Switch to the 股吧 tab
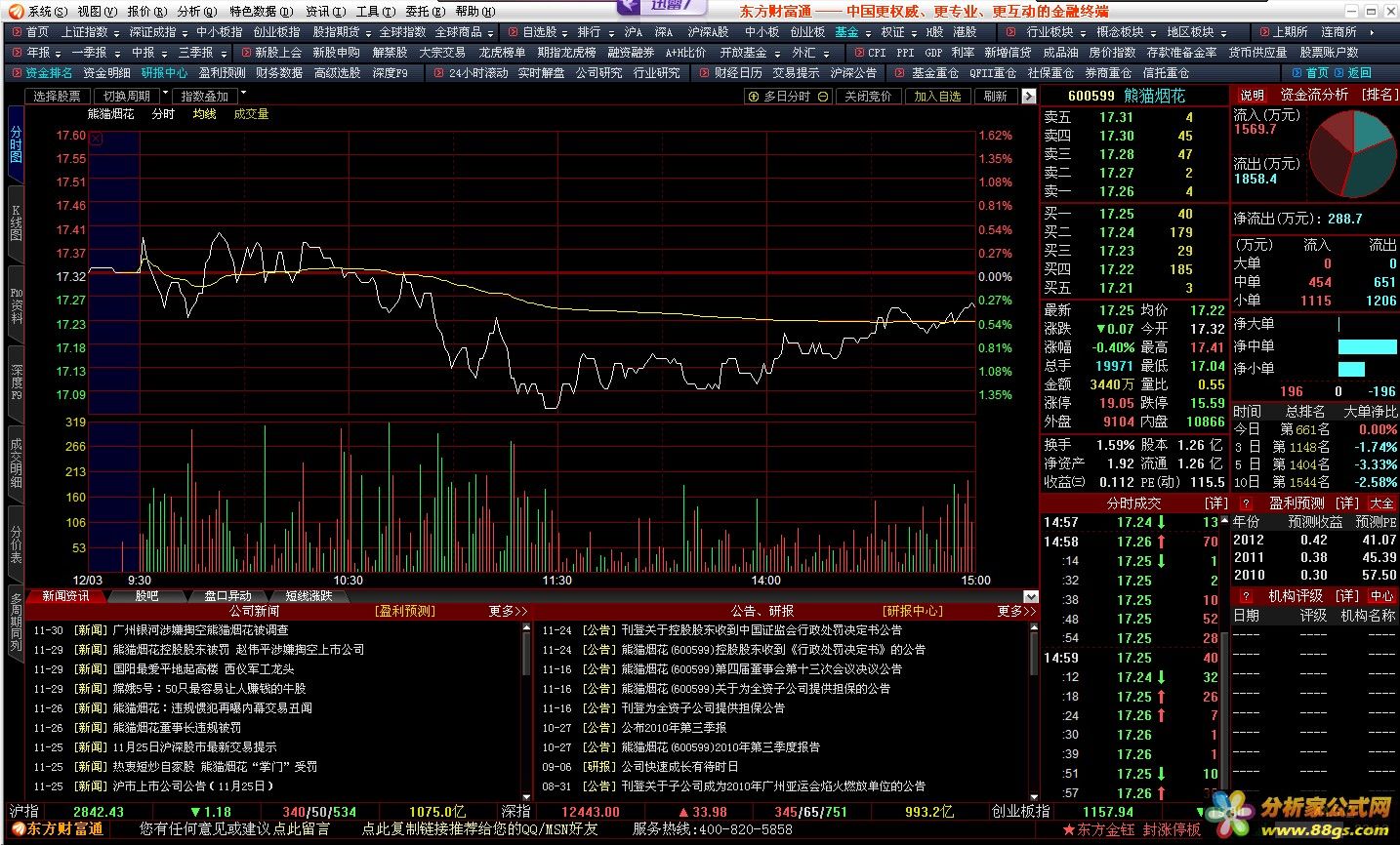Image resolution: width=1400 pixels, height=845 pixels. coord(146,595)
